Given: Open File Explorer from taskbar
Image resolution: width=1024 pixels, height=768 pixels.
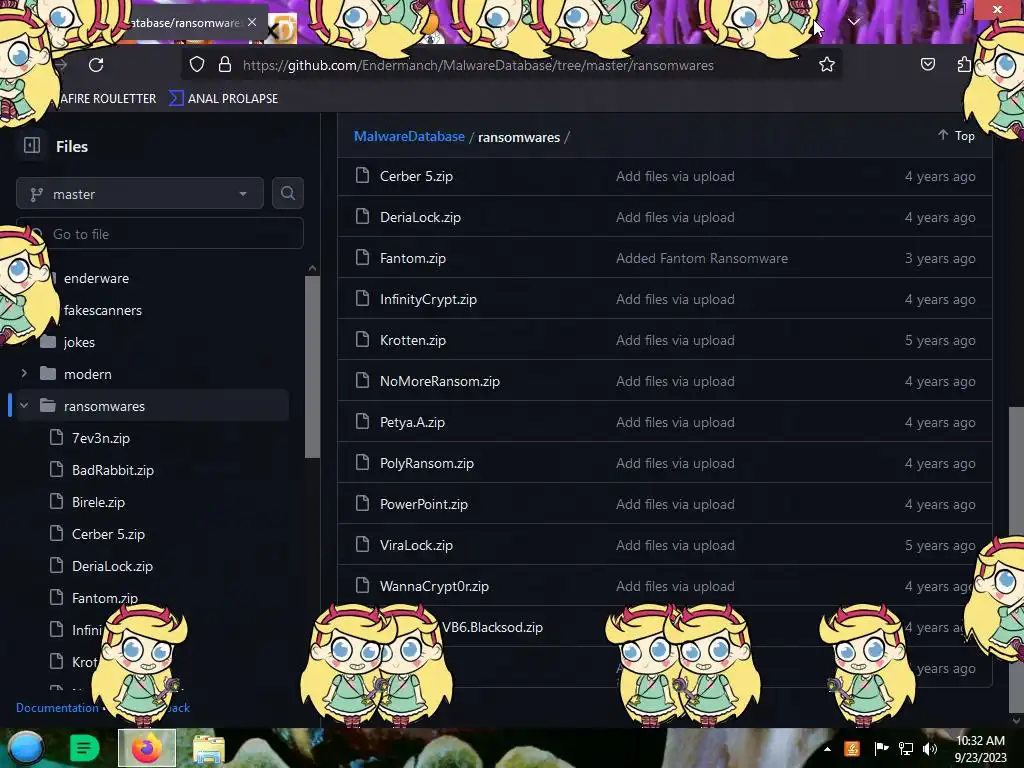Looking at the screenshot, I should pyautogui.click(x=208, y=750).
